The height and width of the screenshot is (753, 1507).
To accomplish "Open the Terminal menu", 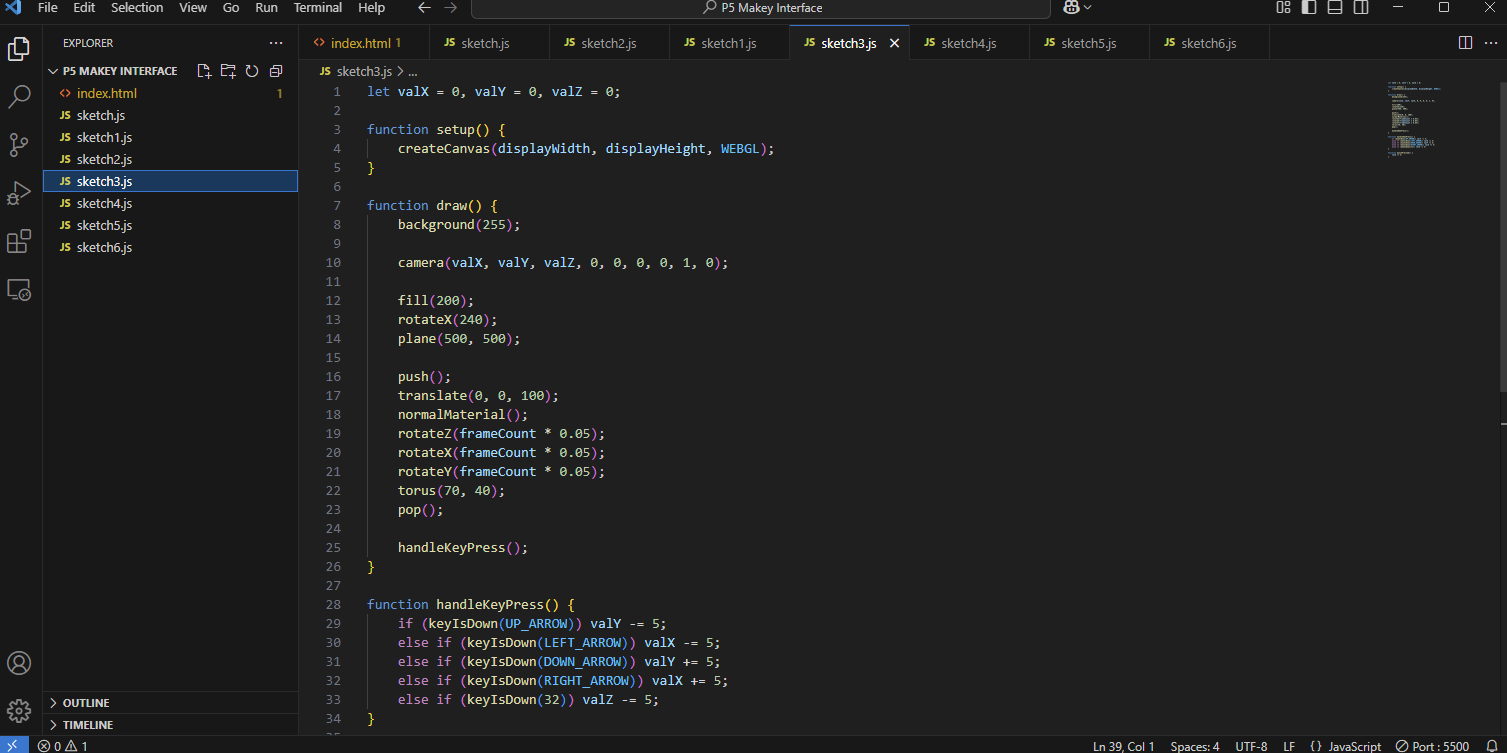I will click(x=317, y=8).
